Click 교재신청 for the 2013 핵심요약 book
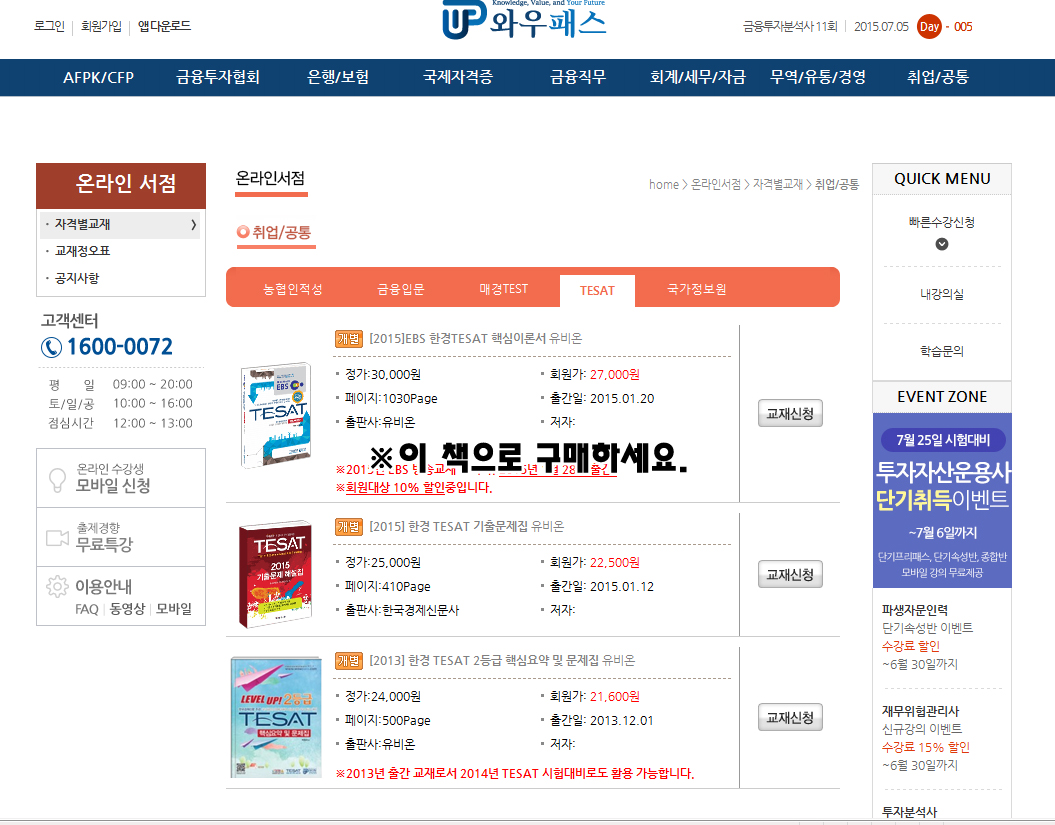1055x825 pixels. [x=790, y=717]
